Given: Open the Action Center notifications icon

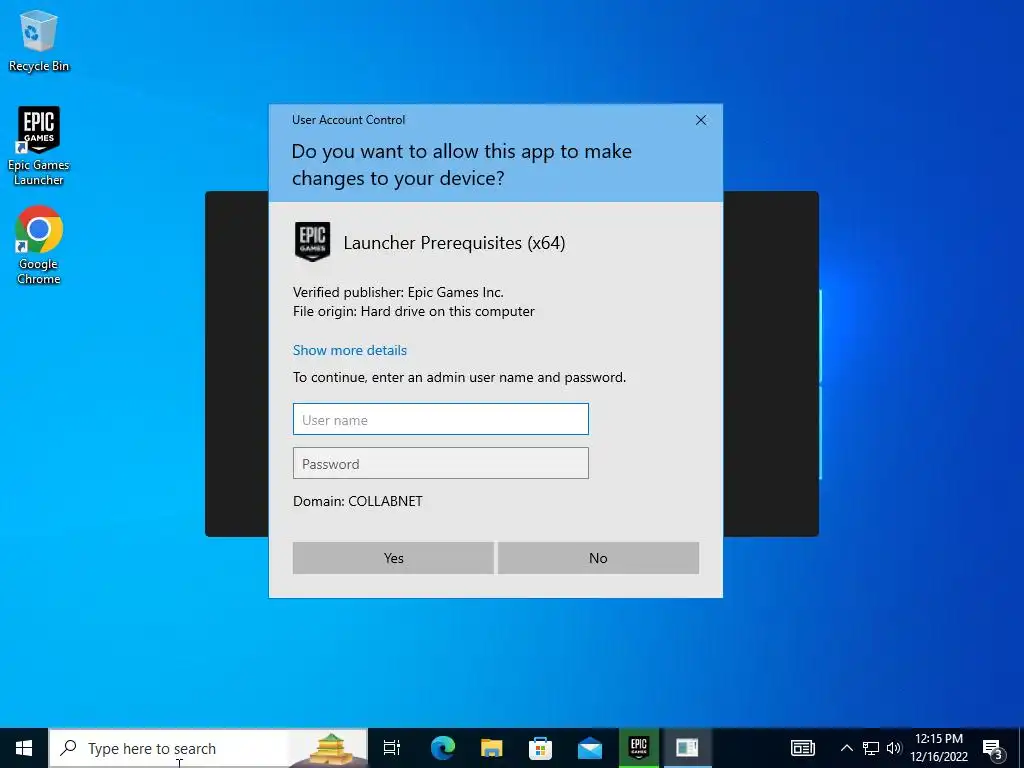Looking at the screenshot, I should coord(993,749).
